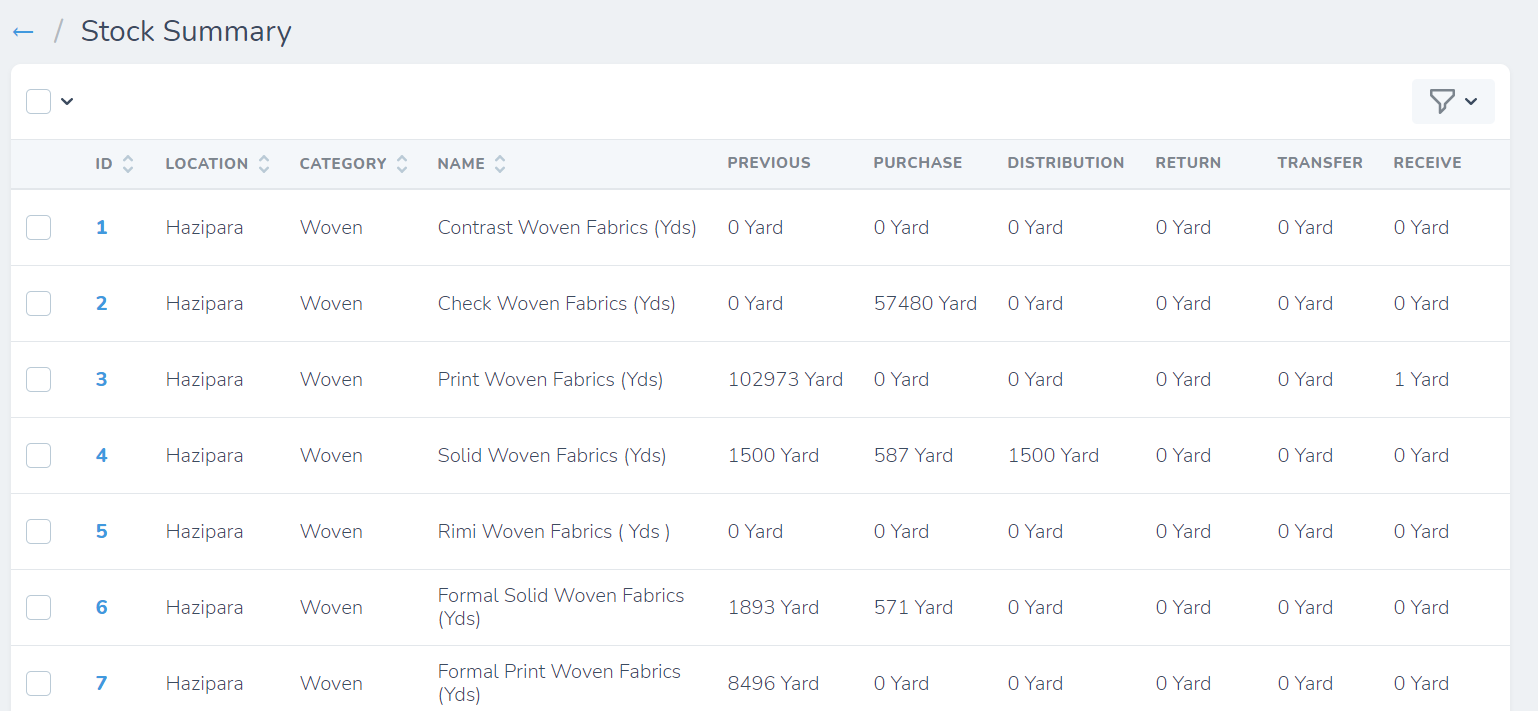This screenshot has height=711, width=1538.
Task: Click the 587 Yard purchase value
Action: 913,455
